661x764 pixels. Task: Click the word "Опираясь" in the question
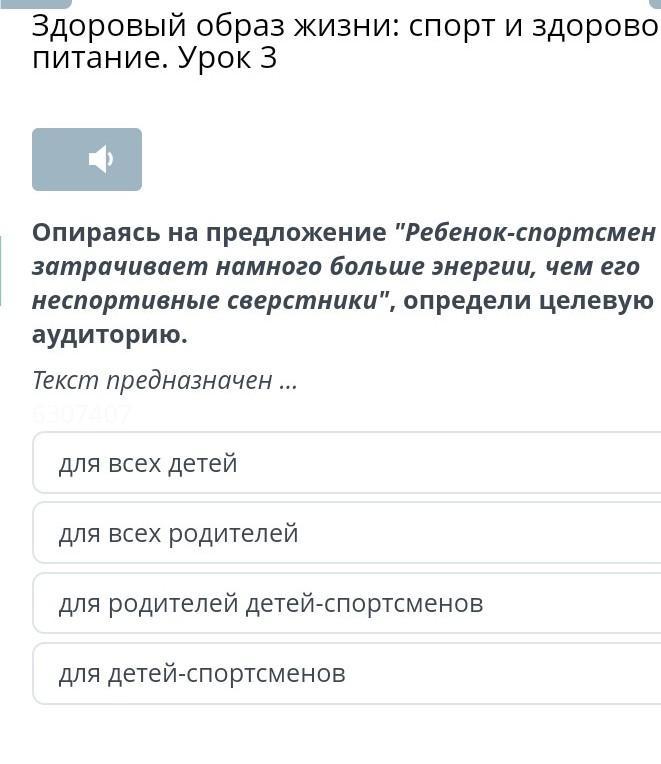click(x=96, y=233)
